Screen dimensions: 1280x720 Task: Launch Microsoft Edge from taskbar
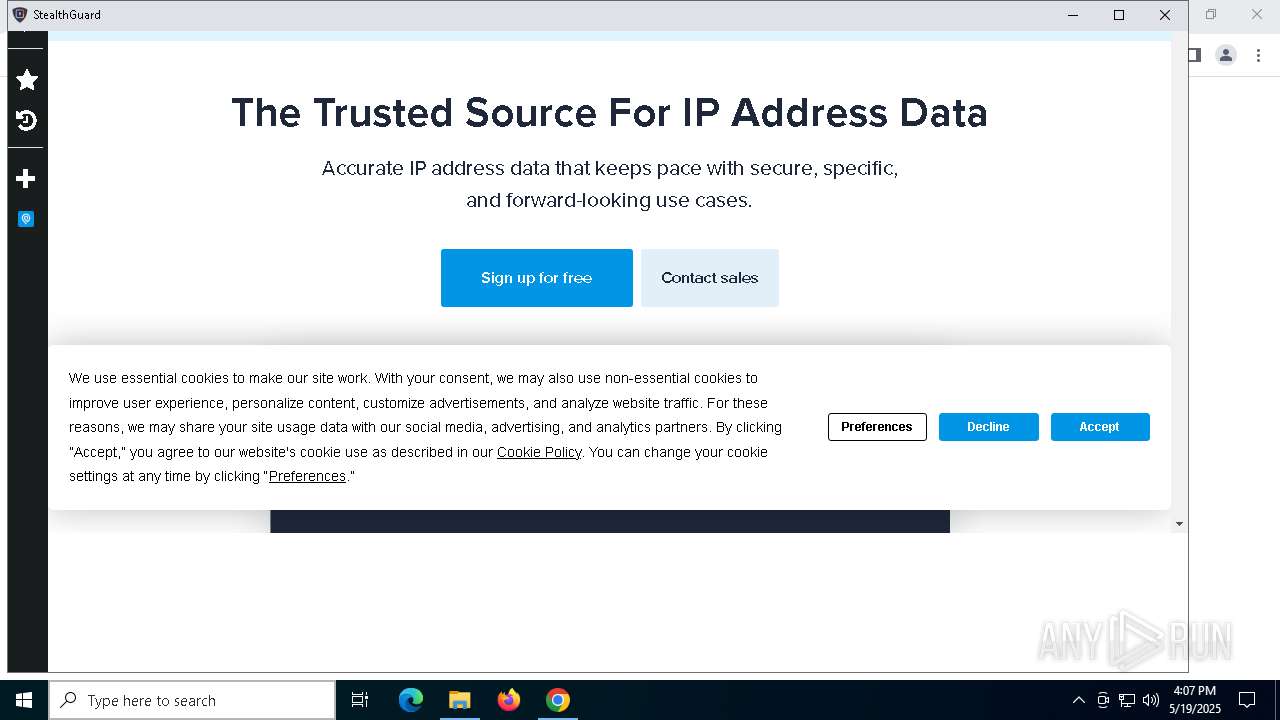click(x=411, y=700)
